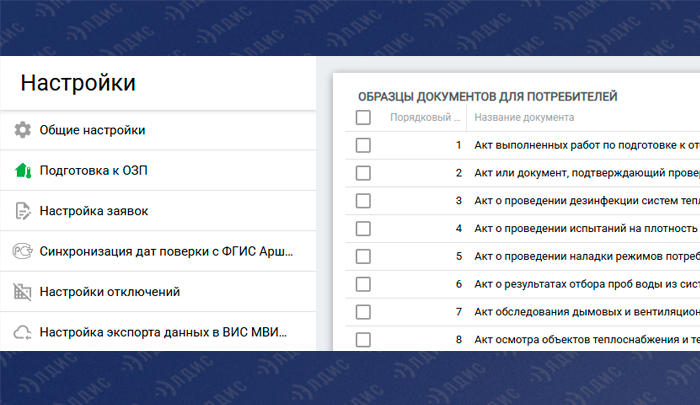Click 'Акт обследования дымовых и вентиляционных' text
700x405 pixels.
587,312
